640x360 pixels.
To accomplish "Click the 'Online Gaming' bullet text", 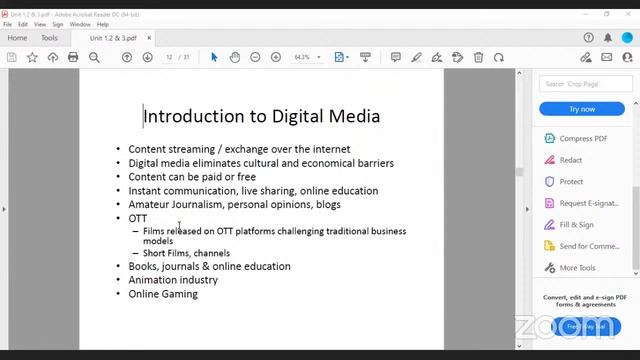I will coord(163,294).
